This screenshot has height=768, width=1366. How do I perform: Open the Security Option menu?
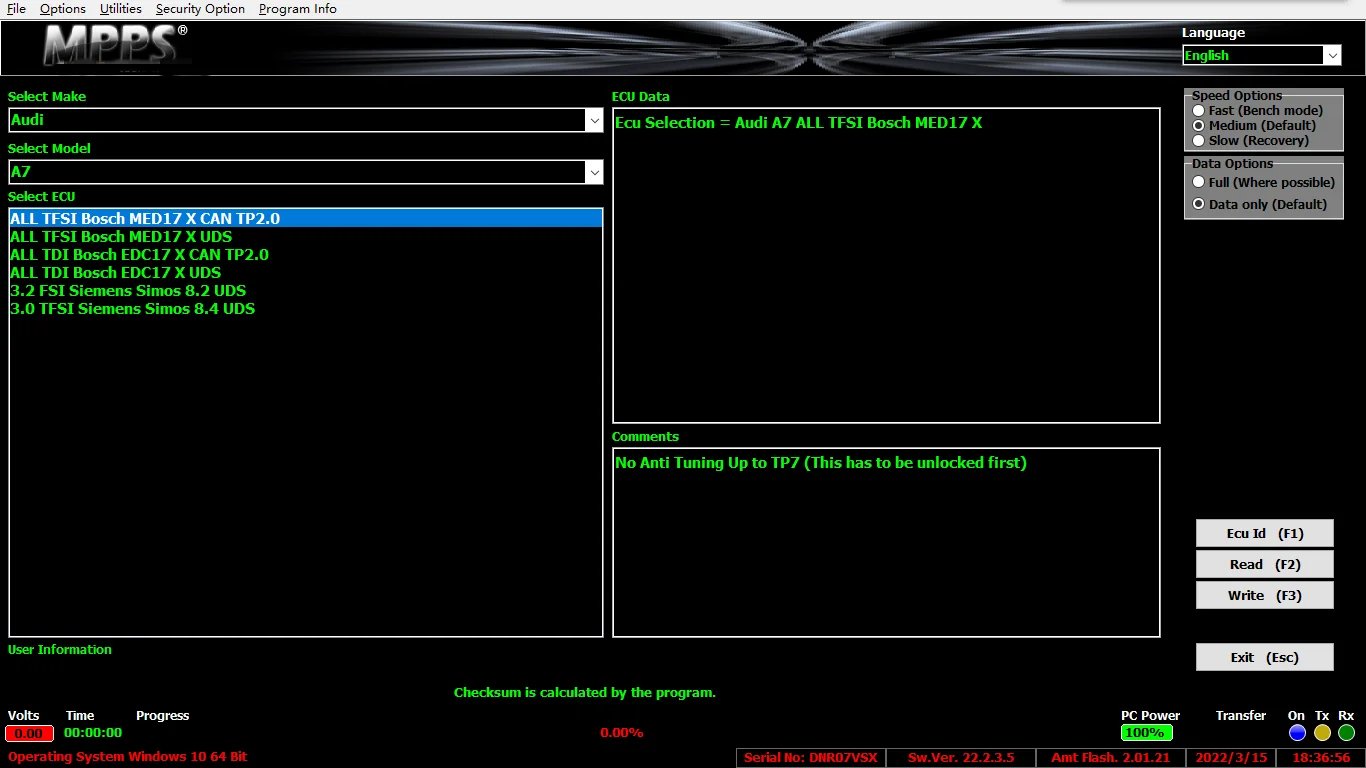point(200,8)
